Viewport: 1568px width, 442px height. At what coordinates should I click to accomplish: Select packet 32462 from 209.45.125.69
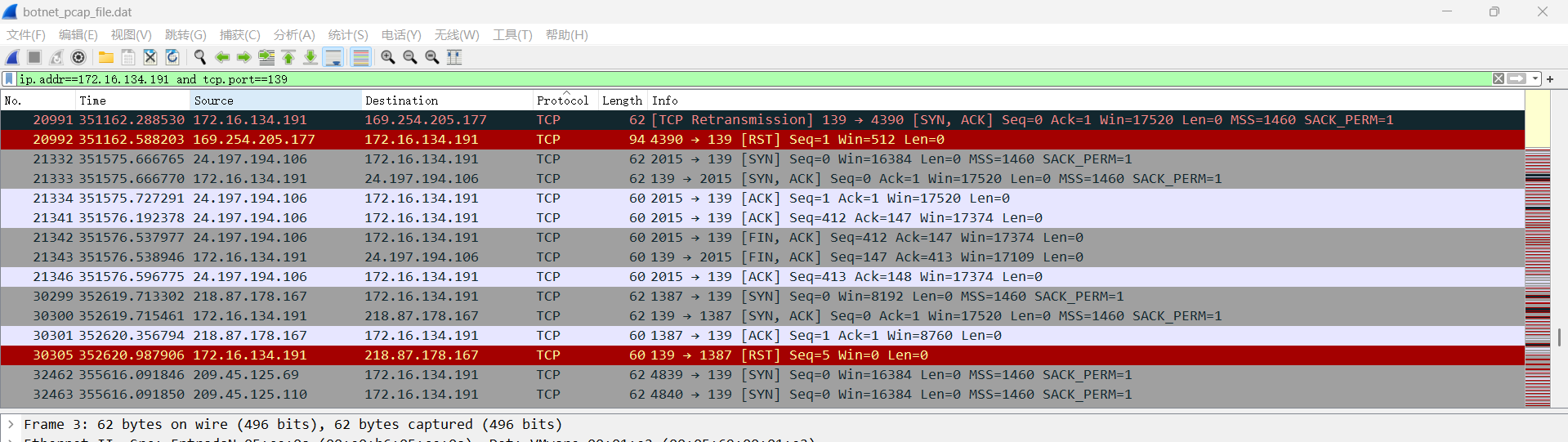[762, 375]
